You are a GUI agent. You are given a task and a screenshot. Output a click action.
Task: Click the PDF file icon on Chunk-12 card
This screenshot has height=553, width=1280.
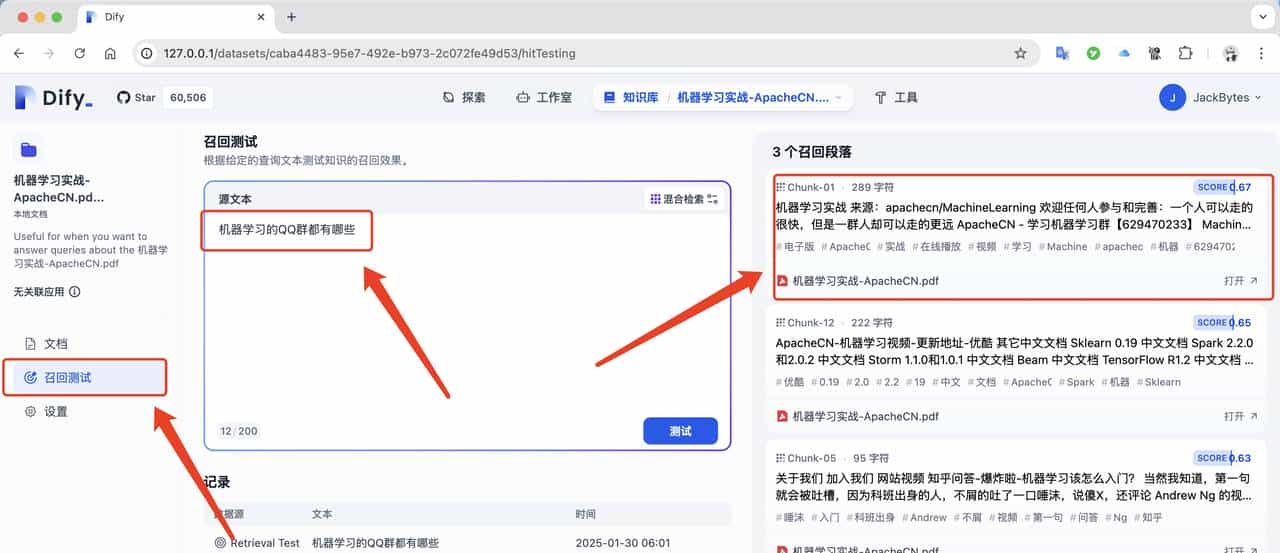782,416
